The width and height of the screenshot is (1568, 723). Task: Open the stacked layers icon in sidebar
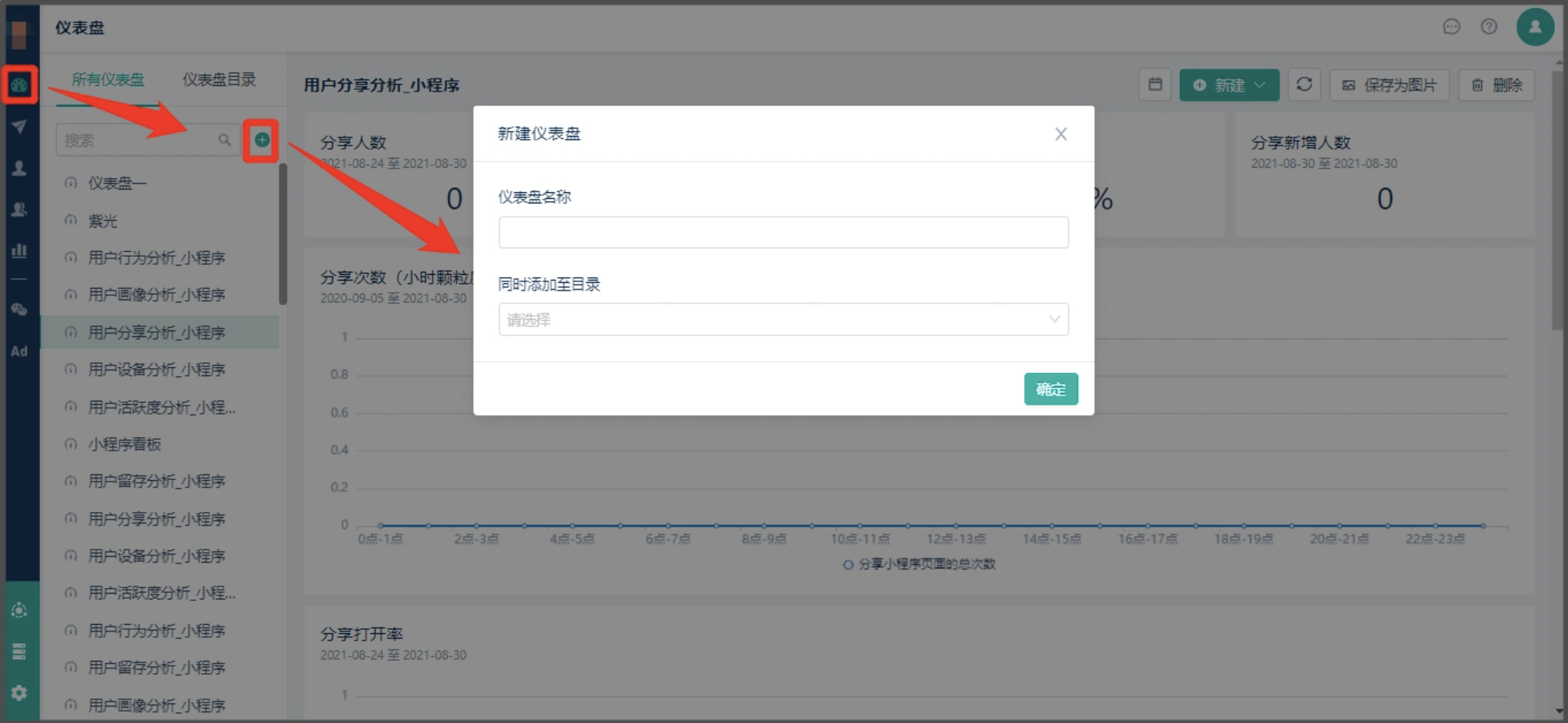point(19,651)
